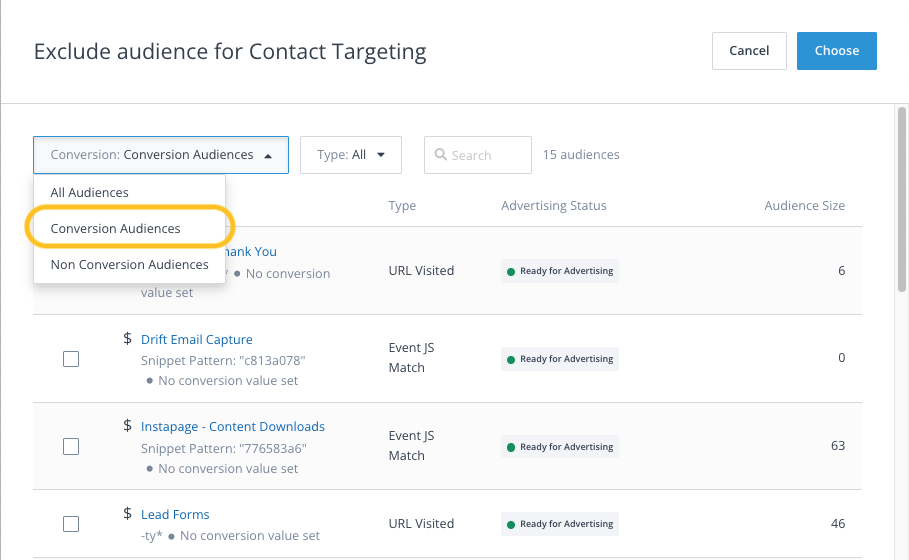The image size is (909, 560).
Task: Check the Drift Email Capture checkbox
Action: point(71,359)
